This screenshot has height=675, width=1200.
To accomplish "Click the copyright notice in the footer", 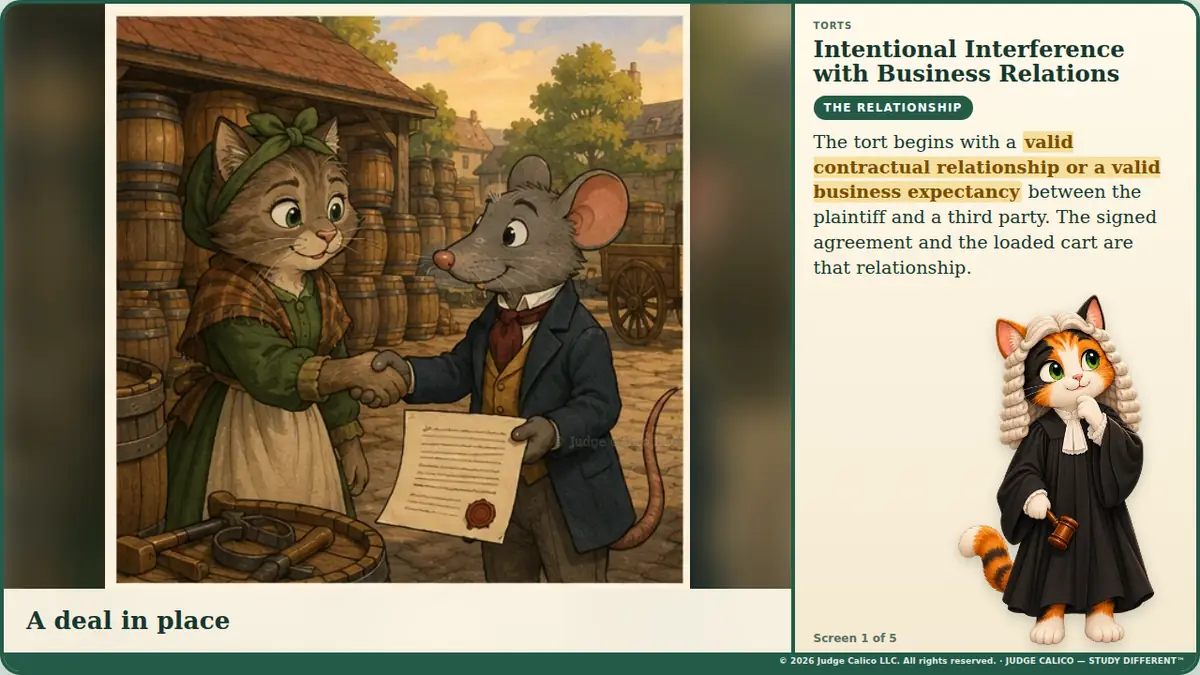I will 983,661.
